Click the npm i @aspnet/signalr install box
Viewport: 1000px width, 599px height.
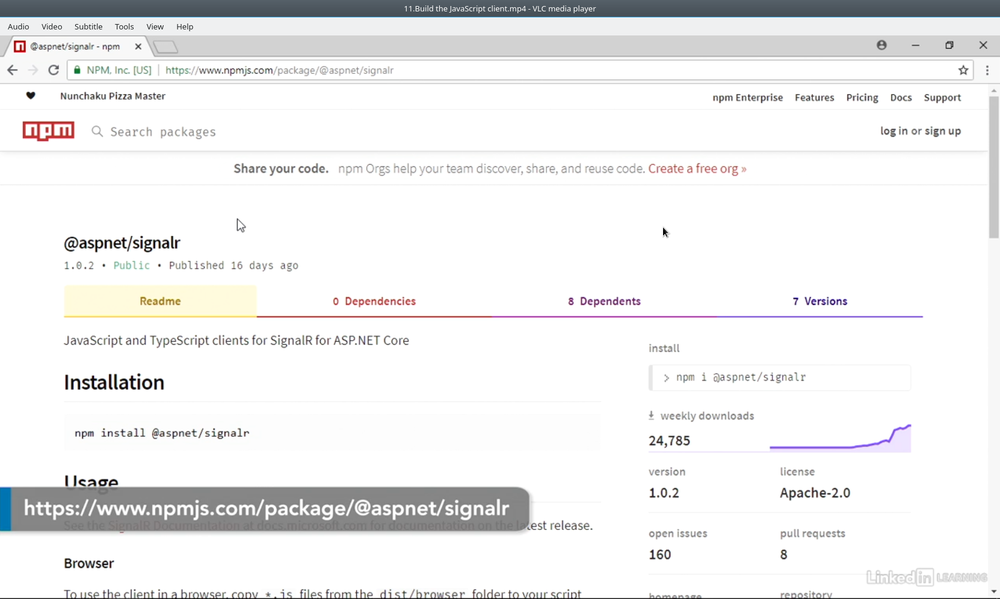[x=779, y=378]
